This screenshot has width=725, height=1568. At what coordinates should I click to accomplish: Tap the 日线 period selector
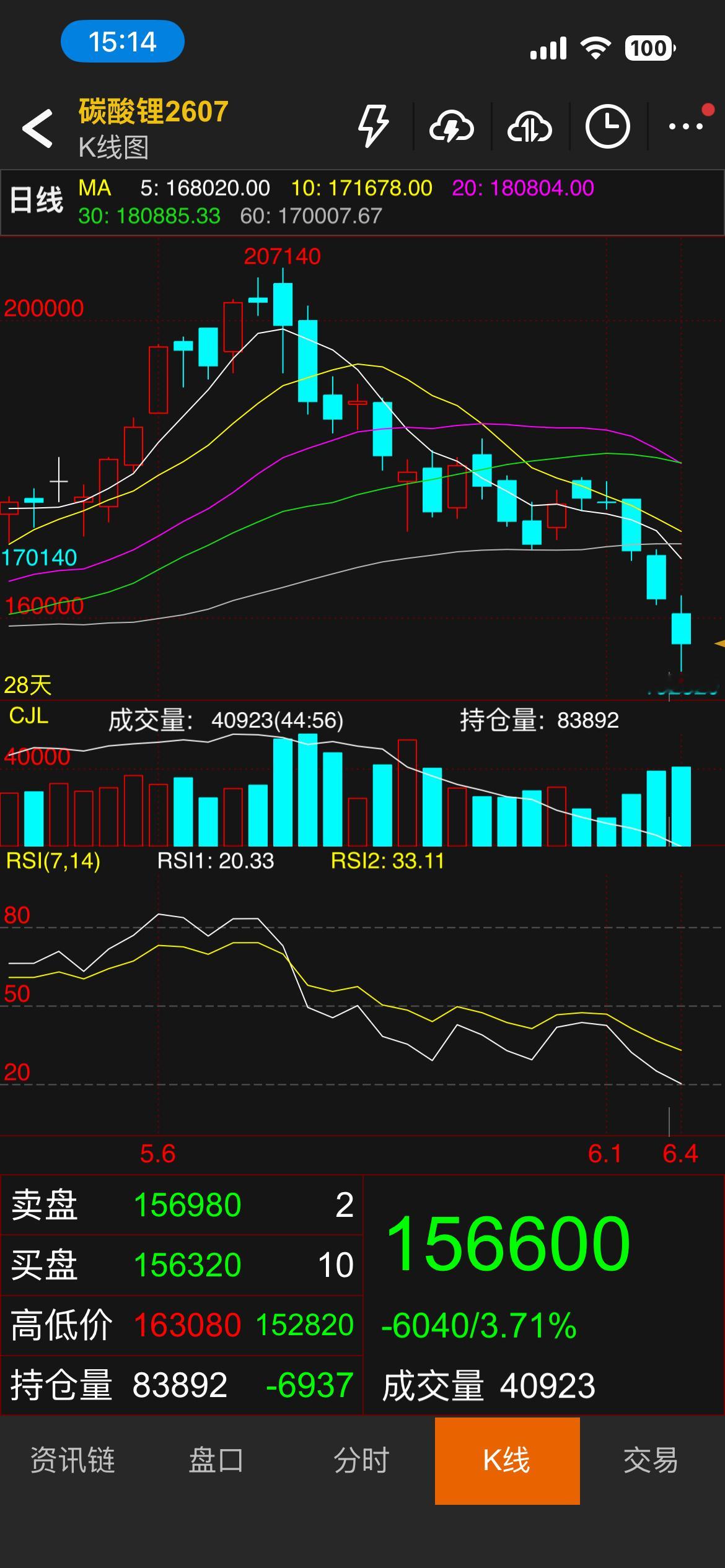(37, 201)
